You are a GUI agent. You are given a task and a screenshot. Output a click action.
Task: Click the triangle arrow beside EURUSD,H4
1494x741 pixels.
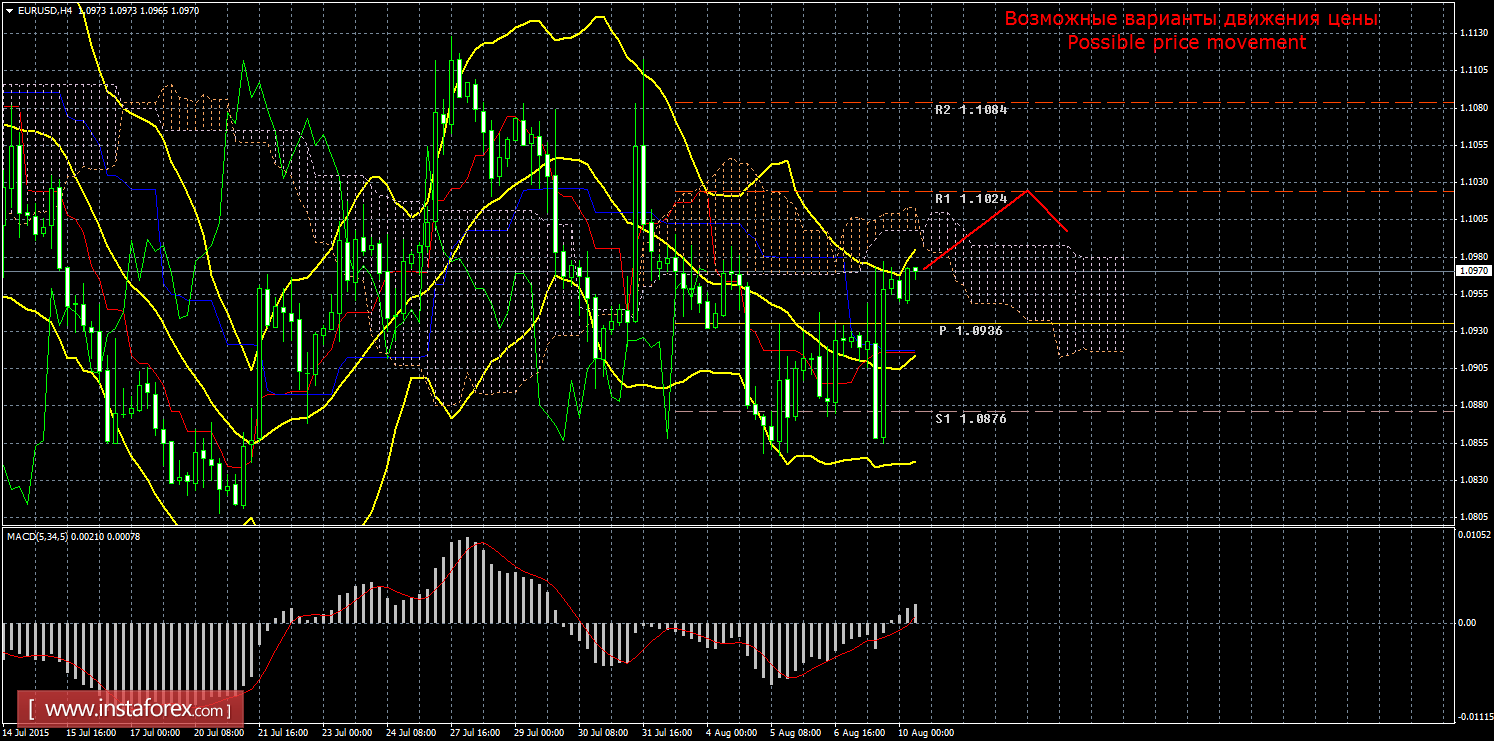click(10, 9)
